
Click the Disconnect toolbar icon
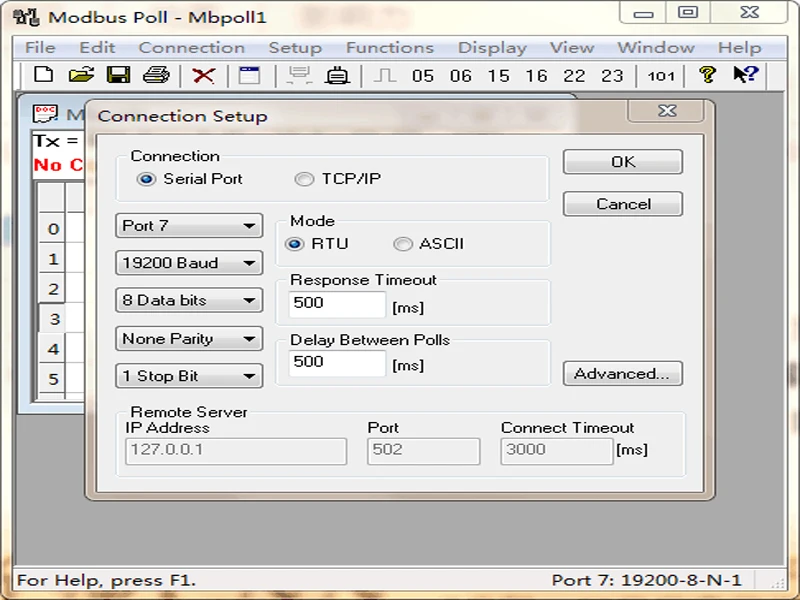point(337,76)
